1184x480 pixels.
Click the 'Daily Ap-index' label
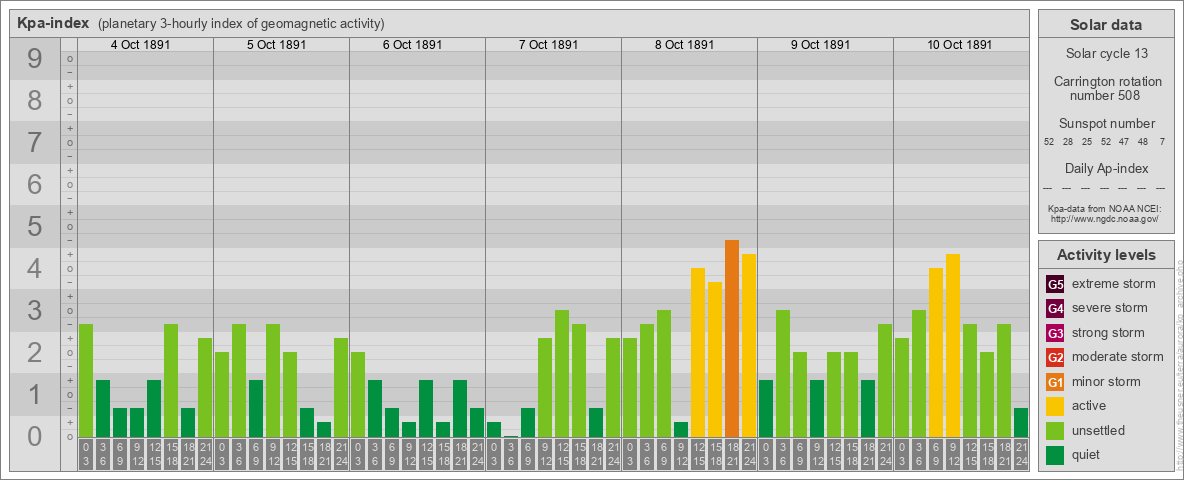[1106, 168]
